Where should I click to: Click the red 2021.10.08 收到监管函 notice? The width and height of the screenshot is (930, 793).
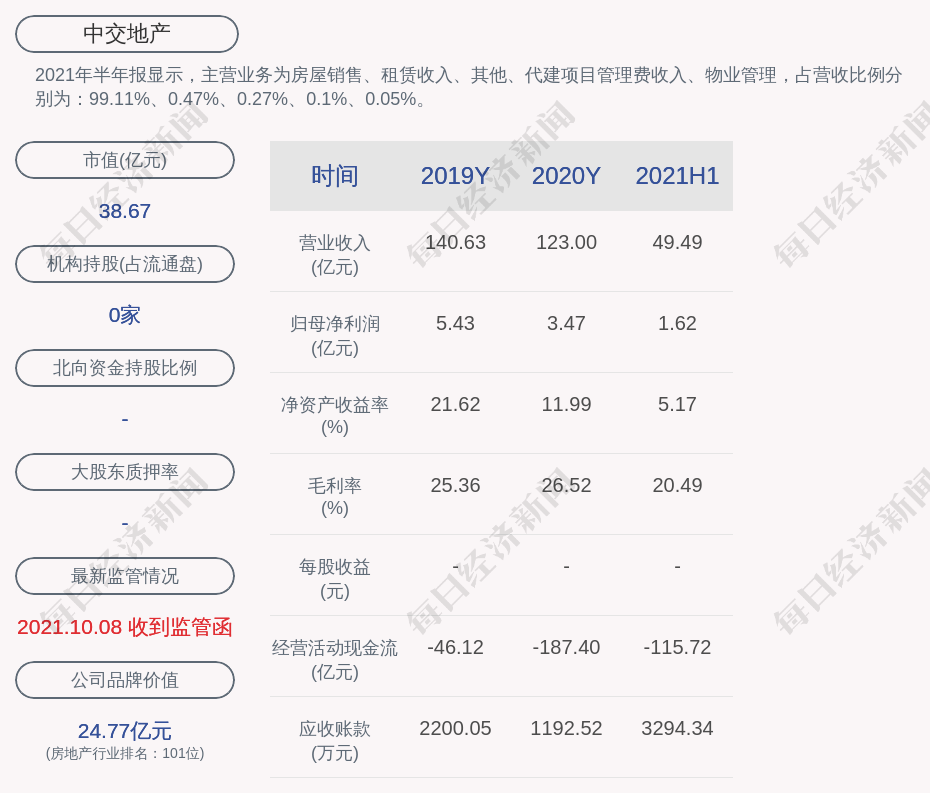(x=125, y=627)
